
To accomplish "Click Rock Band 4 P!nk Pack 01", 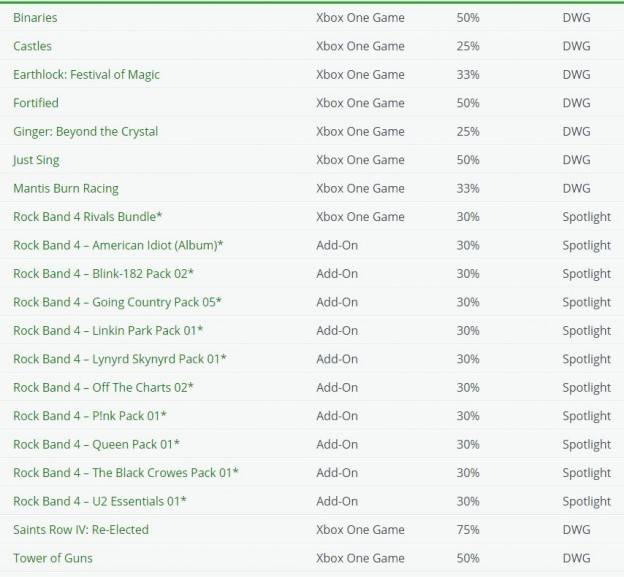I will 90,416.
